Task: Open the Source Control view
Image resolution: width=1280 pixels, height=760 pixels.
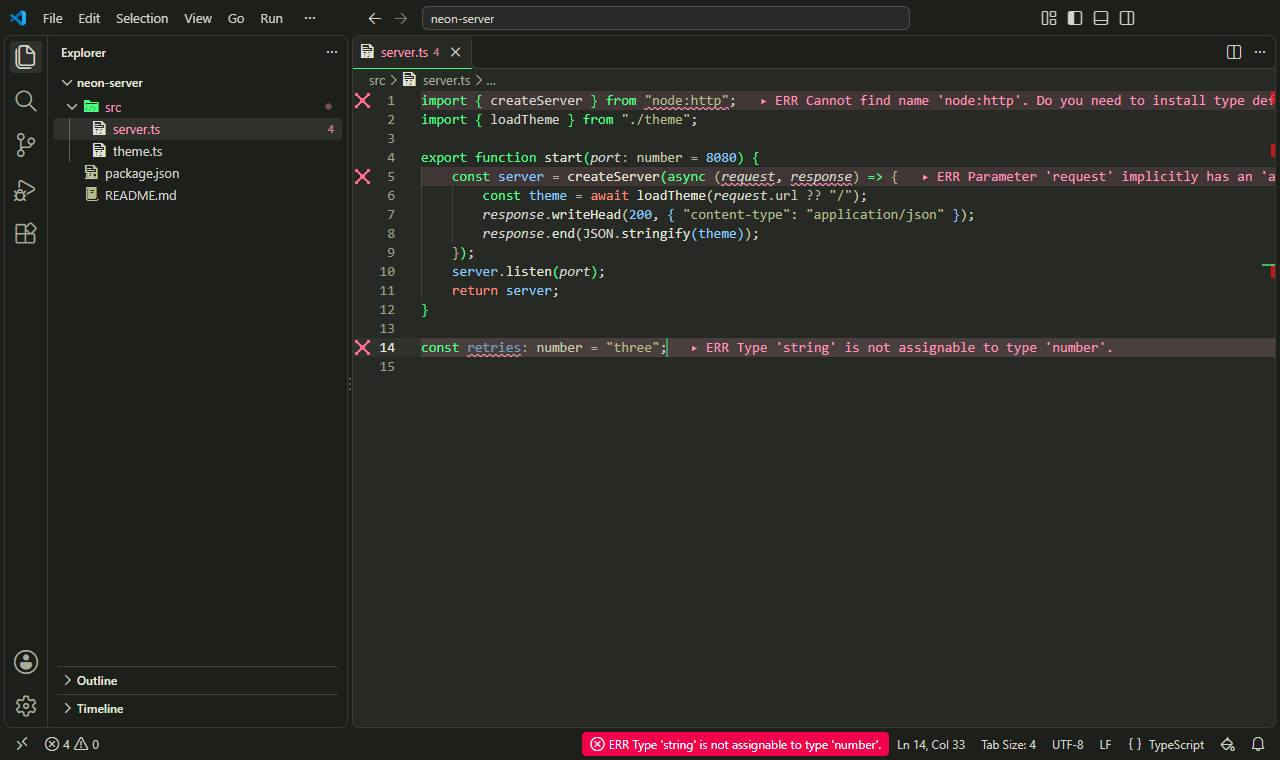Action: point(26,145)
